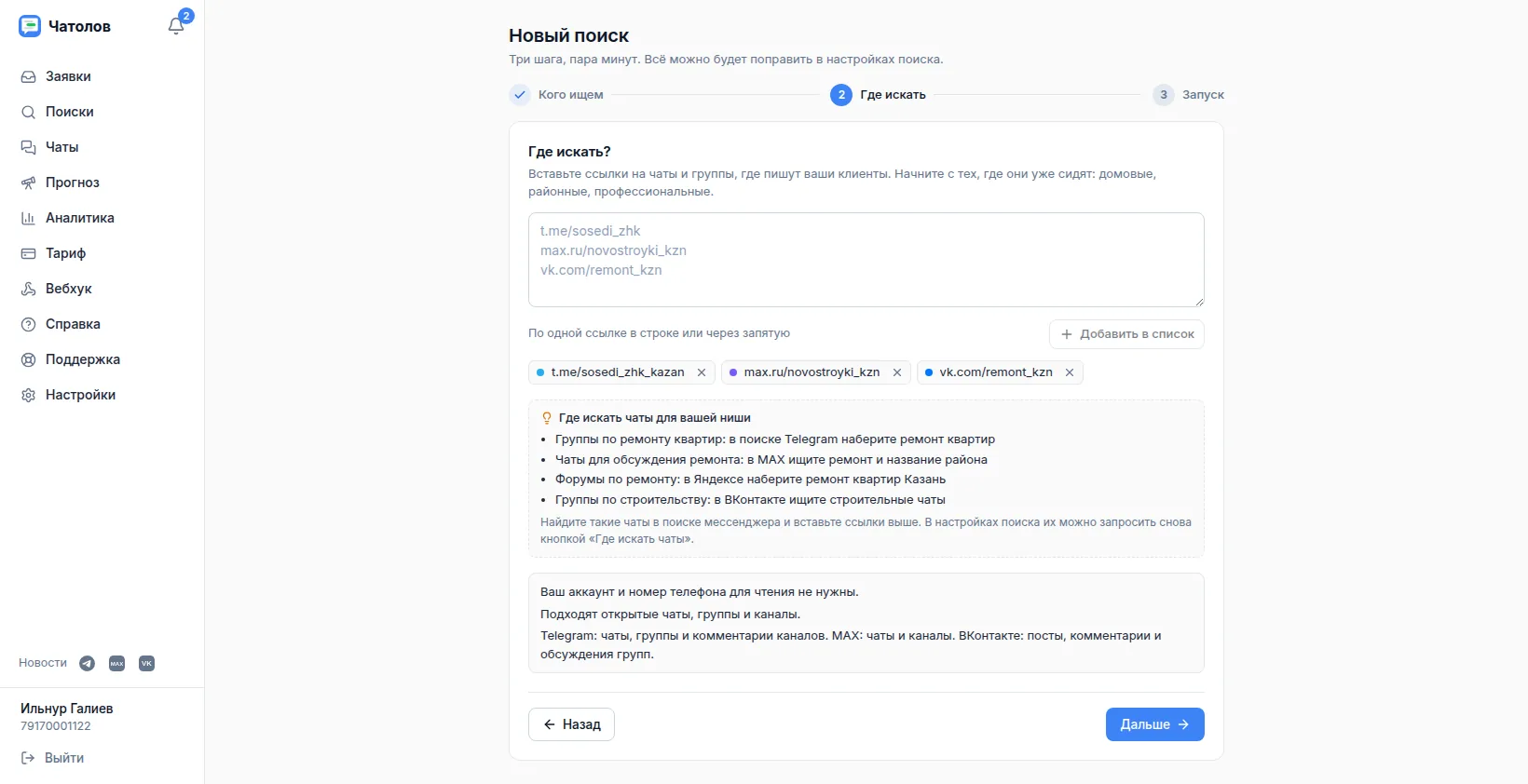This screenshot has width=1528, height=784.
Task: Click the resize handle of the textarea
Action: pos(1199,302)
